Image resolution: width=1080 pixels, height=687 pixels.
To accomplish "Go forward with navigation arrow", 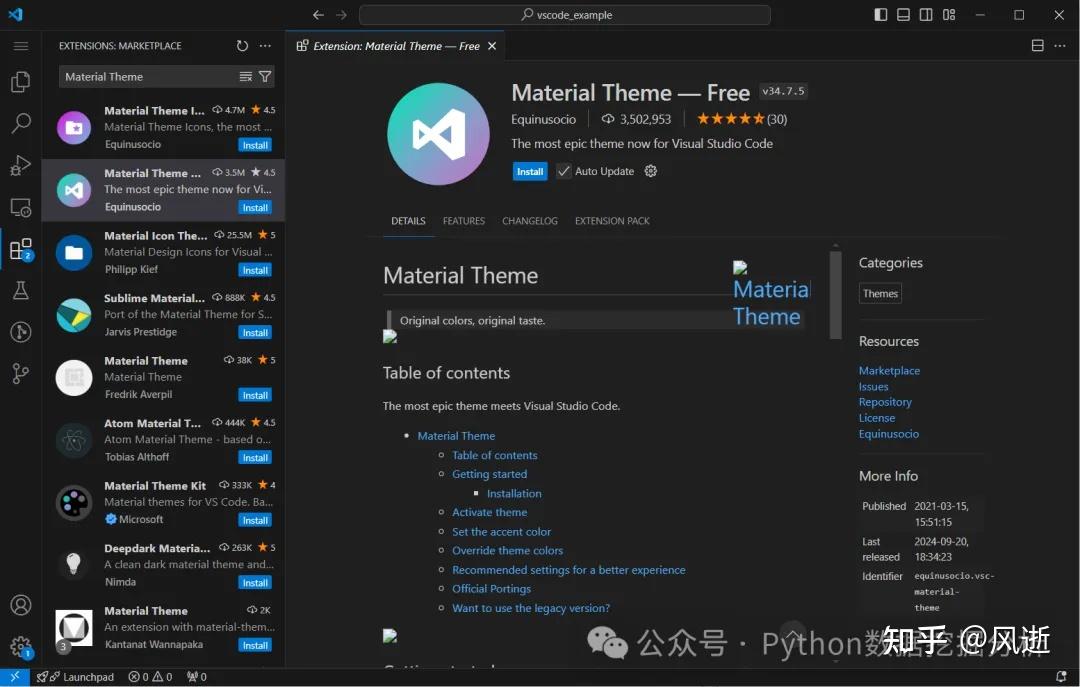I will [x=342, y=14].
